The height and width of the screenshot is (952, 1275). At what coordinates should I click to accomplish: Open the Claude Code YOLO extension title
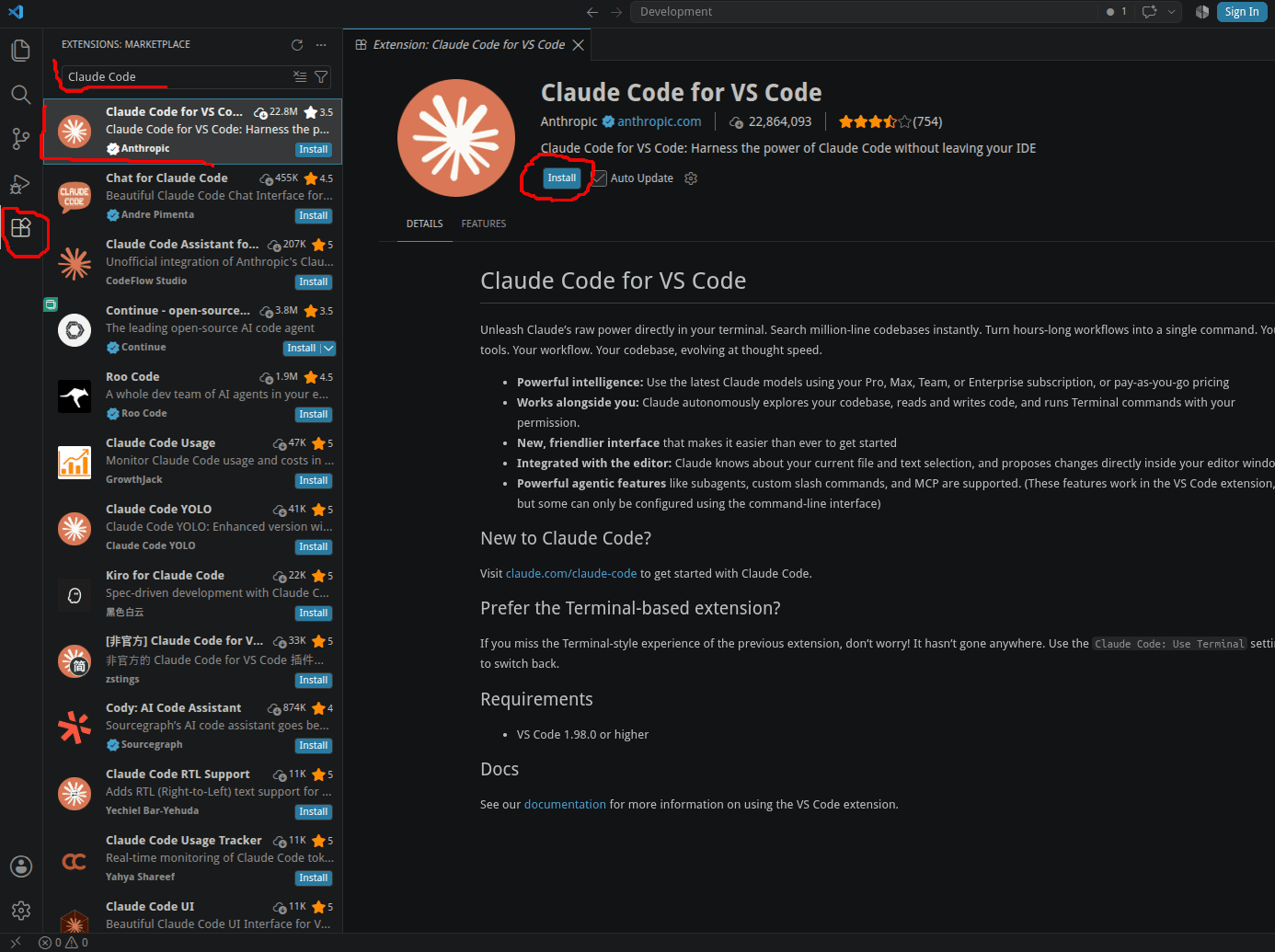[x=158, y=510]
